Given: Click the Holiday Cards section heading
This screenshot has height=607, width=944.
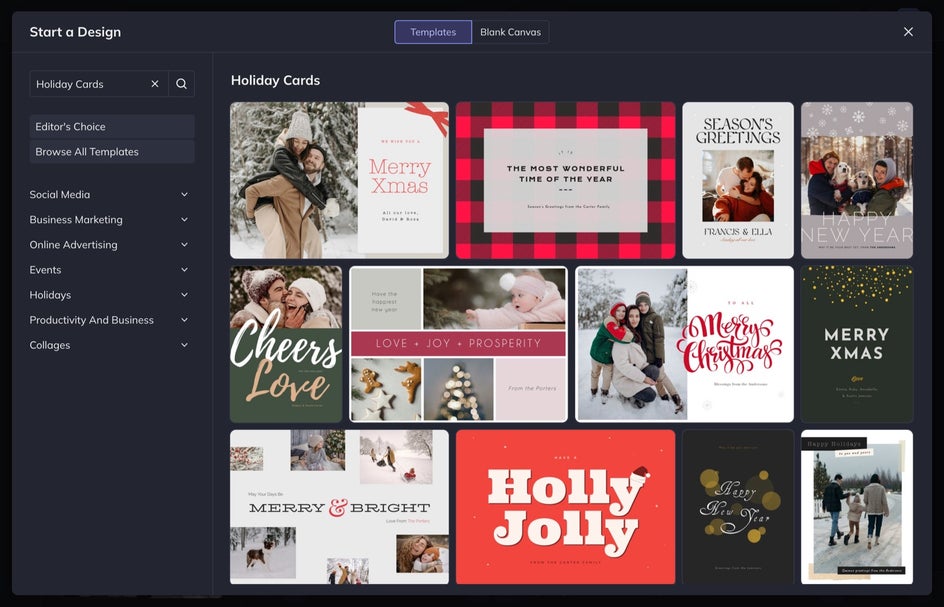Looking at the screenshot, I should [275, 80].
